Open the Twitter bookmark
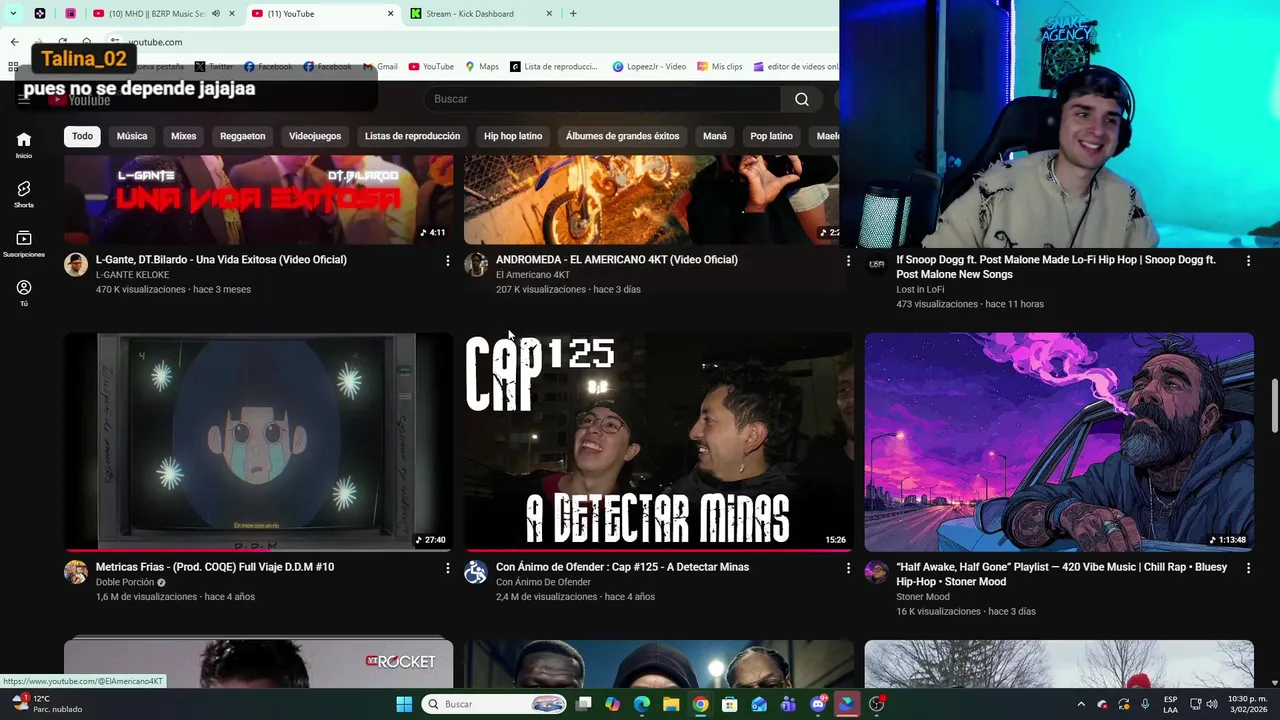The width and height of the screenshot is (1280, 720). (x=214, y=67)
